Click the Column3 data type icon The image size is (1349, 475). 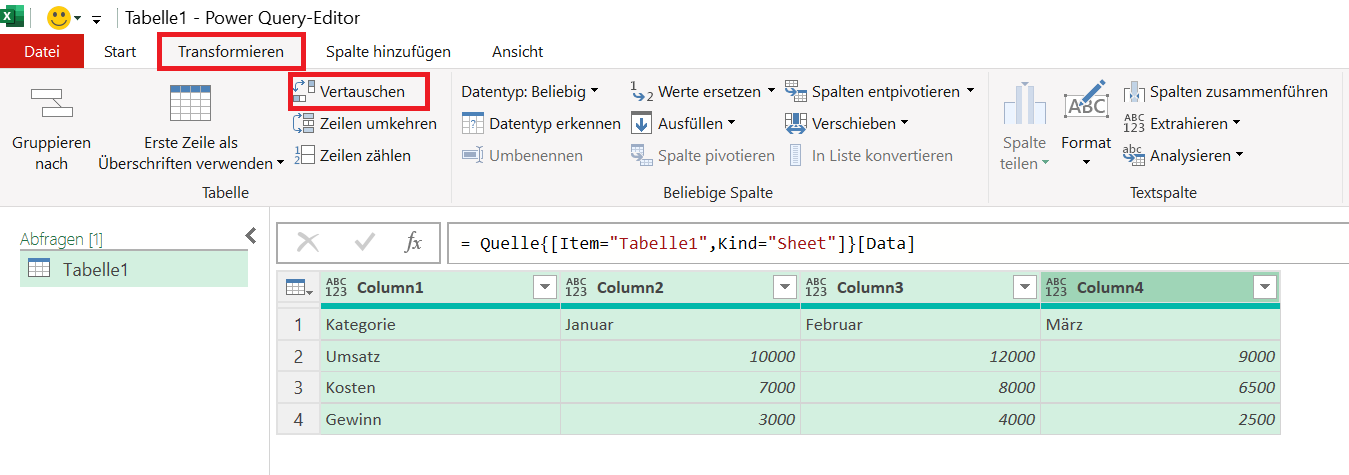(x=816, y=288)
